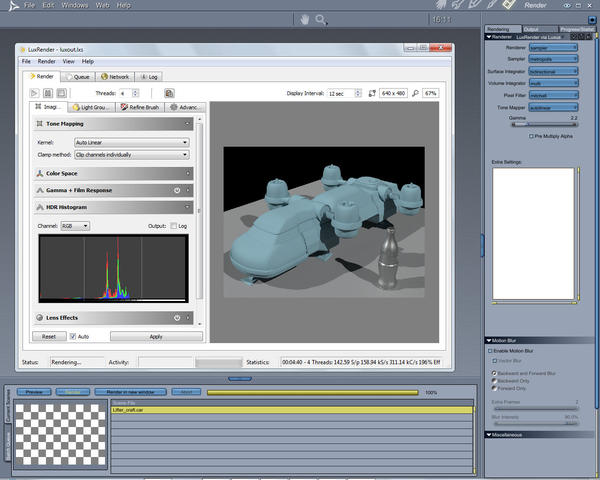Click the Apply button

pos(155,337)
